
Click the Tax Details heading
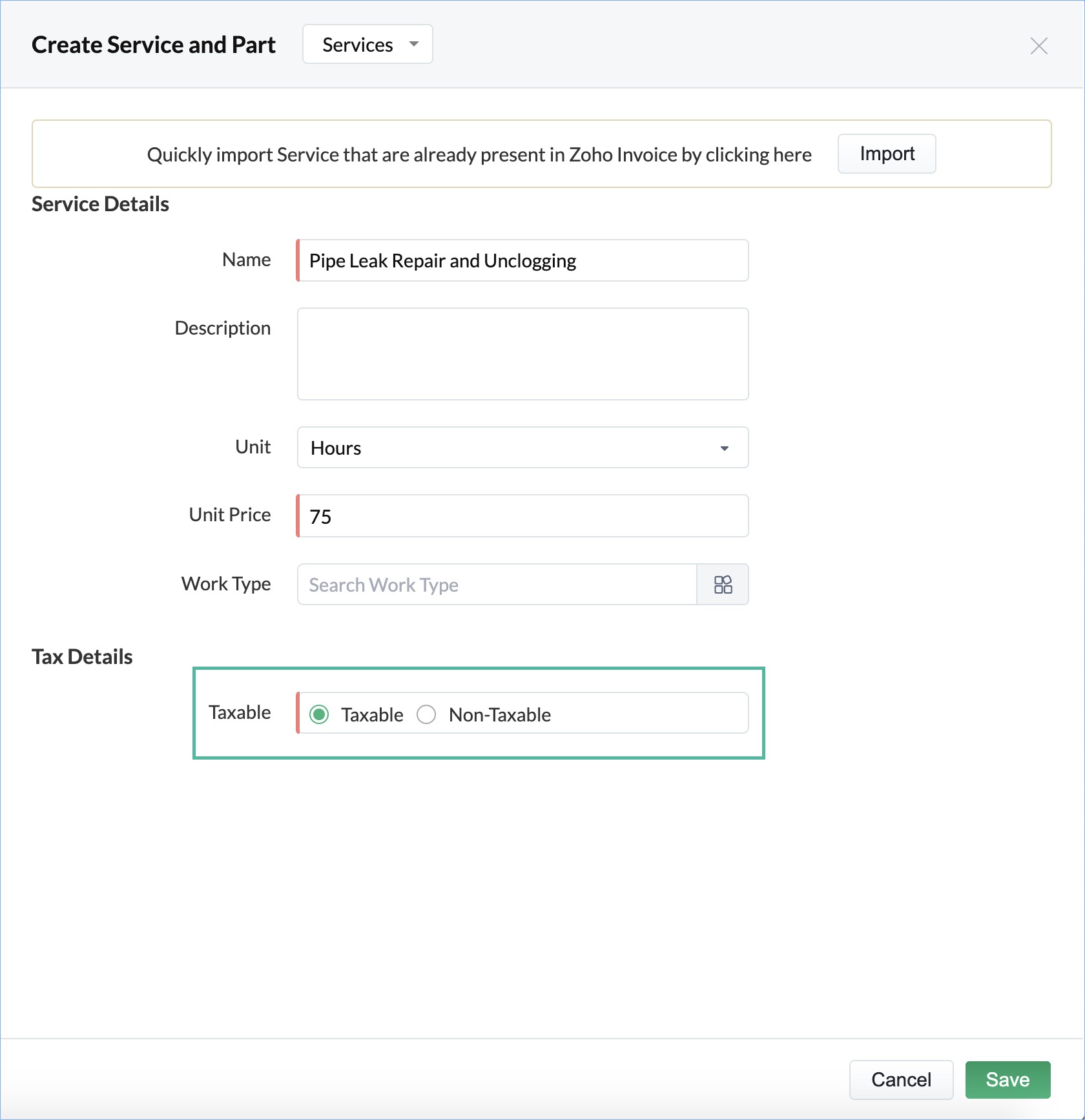tap(82, 657)
